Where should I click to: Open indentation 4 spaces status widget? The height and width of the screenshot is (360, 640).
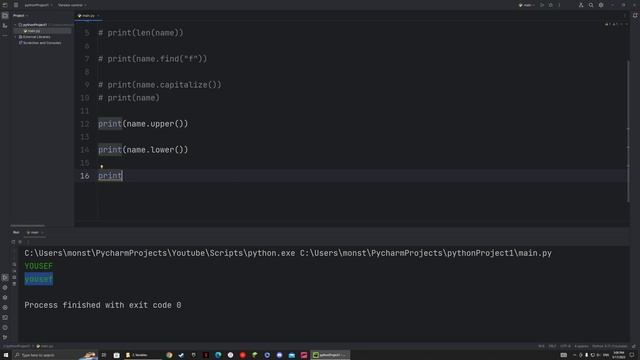[581, 346]
